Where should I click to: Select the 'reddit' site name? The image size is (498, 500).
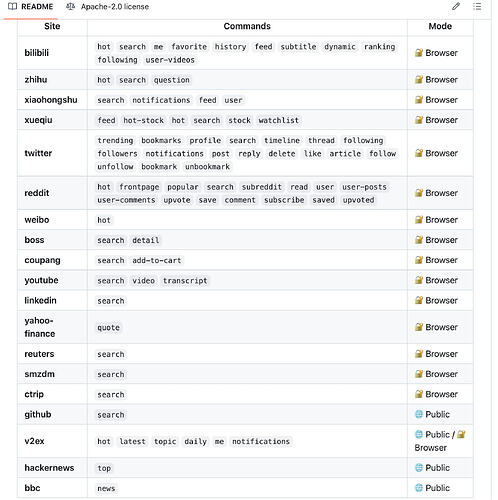[x=37, y=193]
